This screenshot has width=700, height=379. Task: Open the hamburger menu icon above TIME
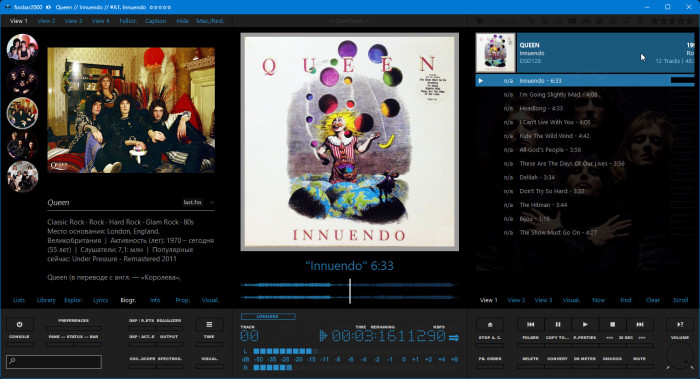209,325
